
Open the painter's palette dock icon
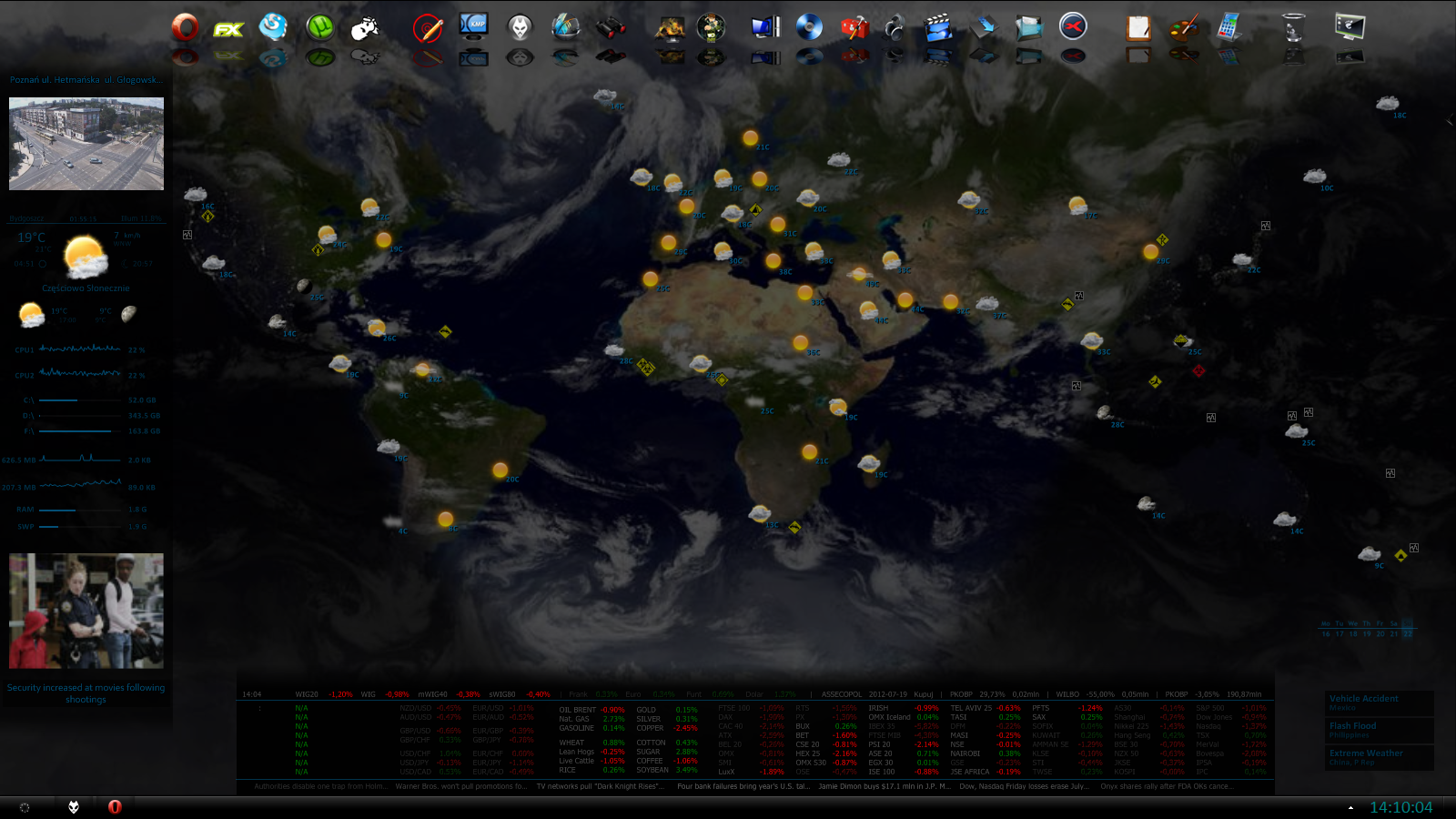tap(1183, 27)
